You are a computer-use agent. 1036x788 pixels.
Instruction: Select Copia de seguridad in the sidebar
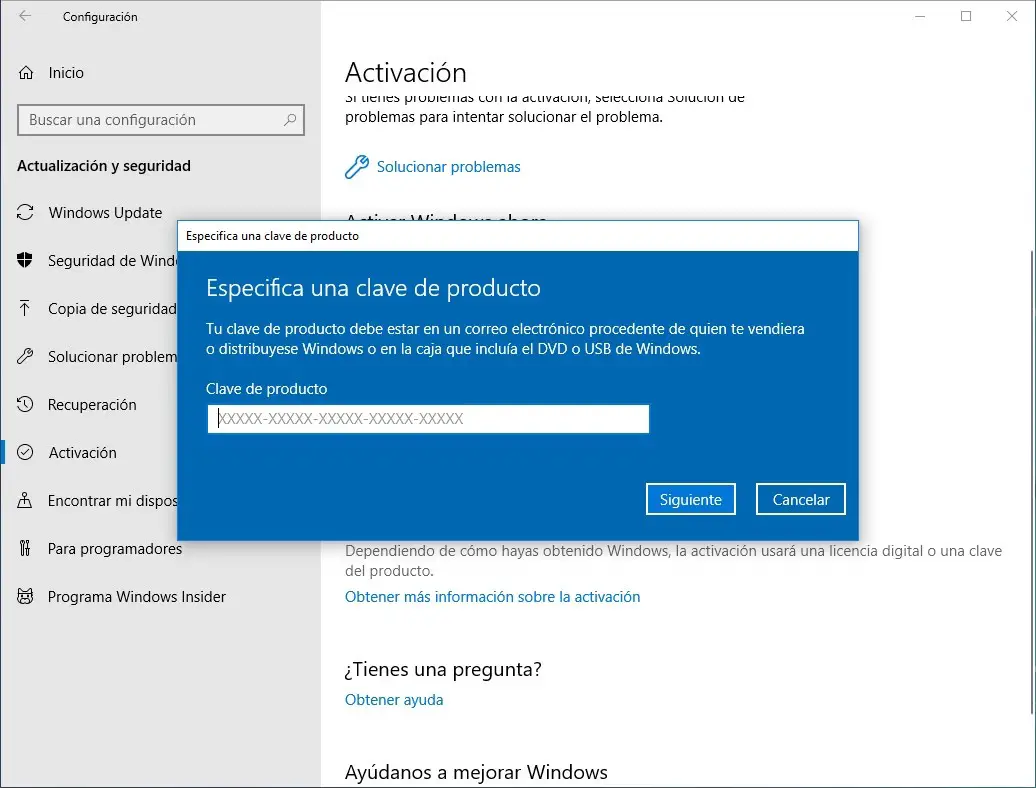click(x=112, y=308)
